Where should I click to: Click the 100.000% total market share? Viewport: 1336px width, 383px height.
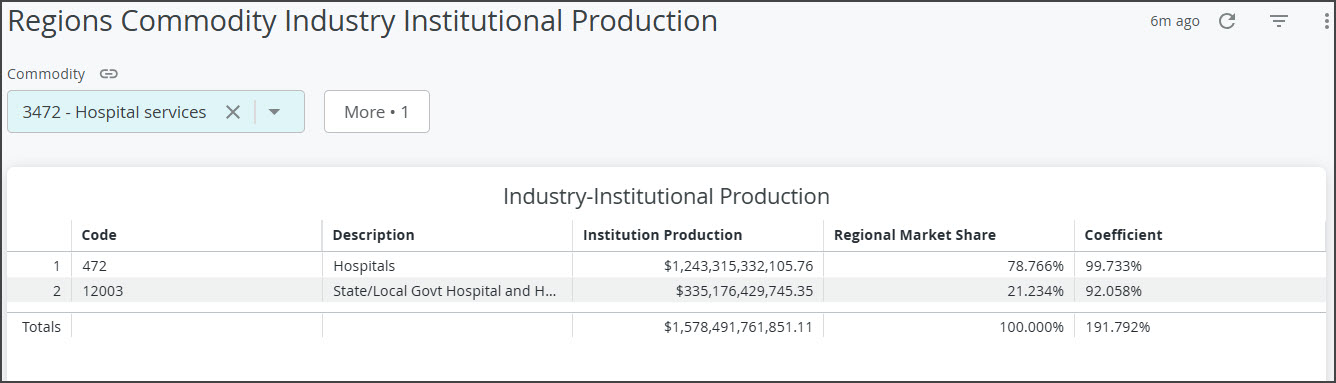click(1032, 327)
